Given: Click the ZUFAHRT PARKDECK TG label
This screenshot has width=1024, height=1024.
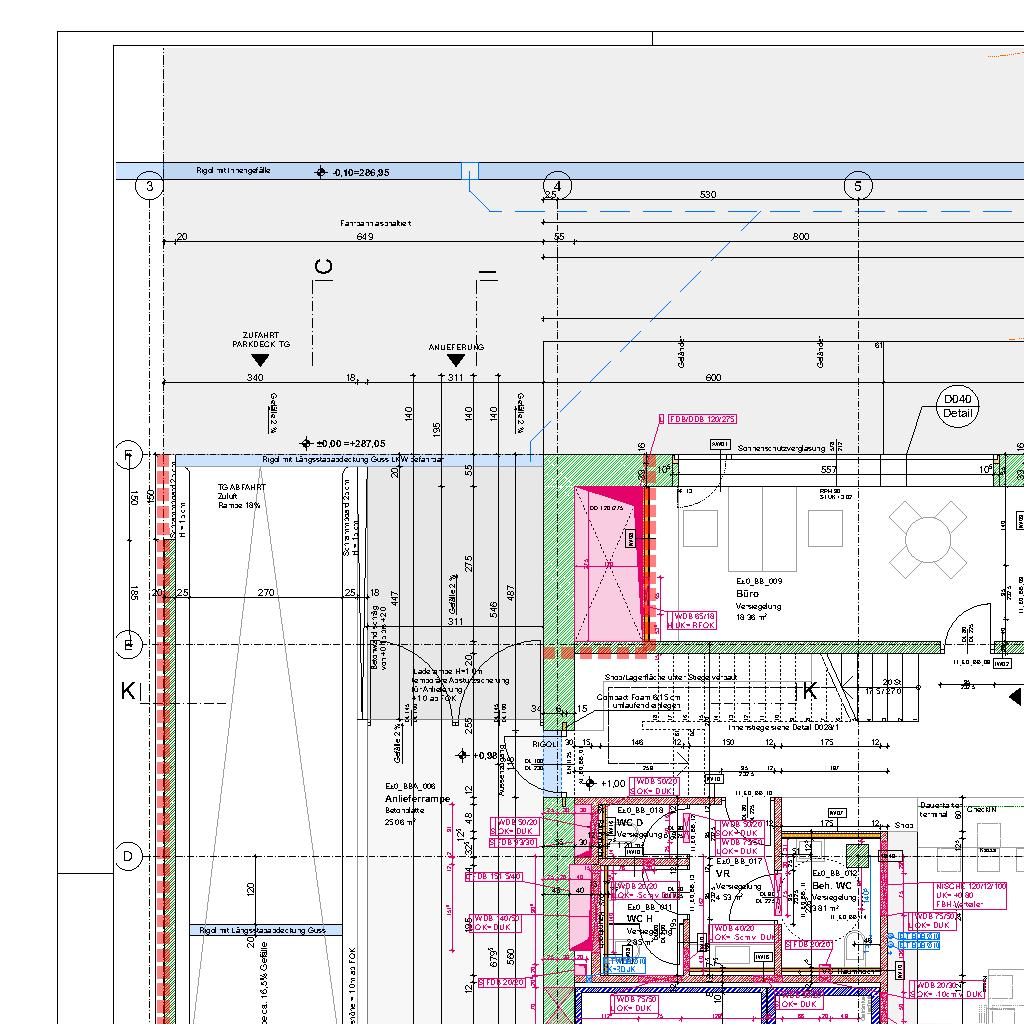Looking at the screenshot, I should 261,340.
